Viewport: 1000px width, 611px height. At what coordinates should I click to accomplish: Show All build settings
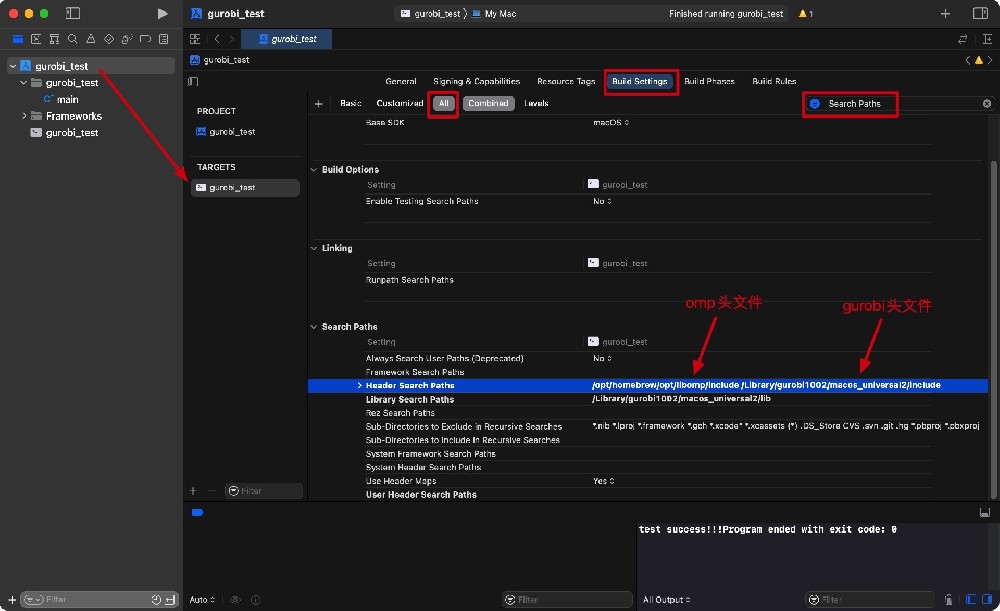(444, 103)
